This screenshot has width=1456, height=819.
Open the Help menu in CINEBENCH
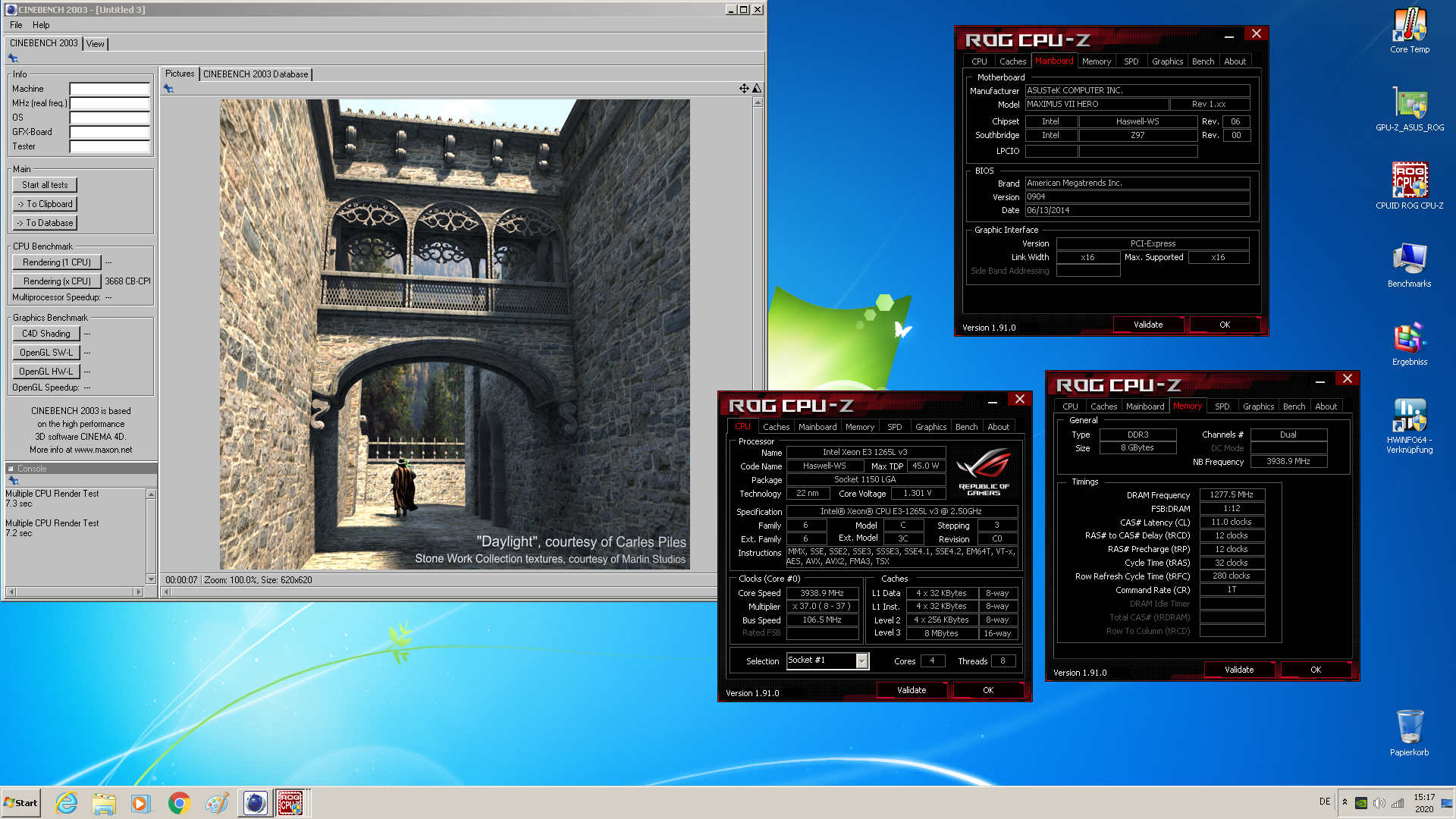pos(41,25)
